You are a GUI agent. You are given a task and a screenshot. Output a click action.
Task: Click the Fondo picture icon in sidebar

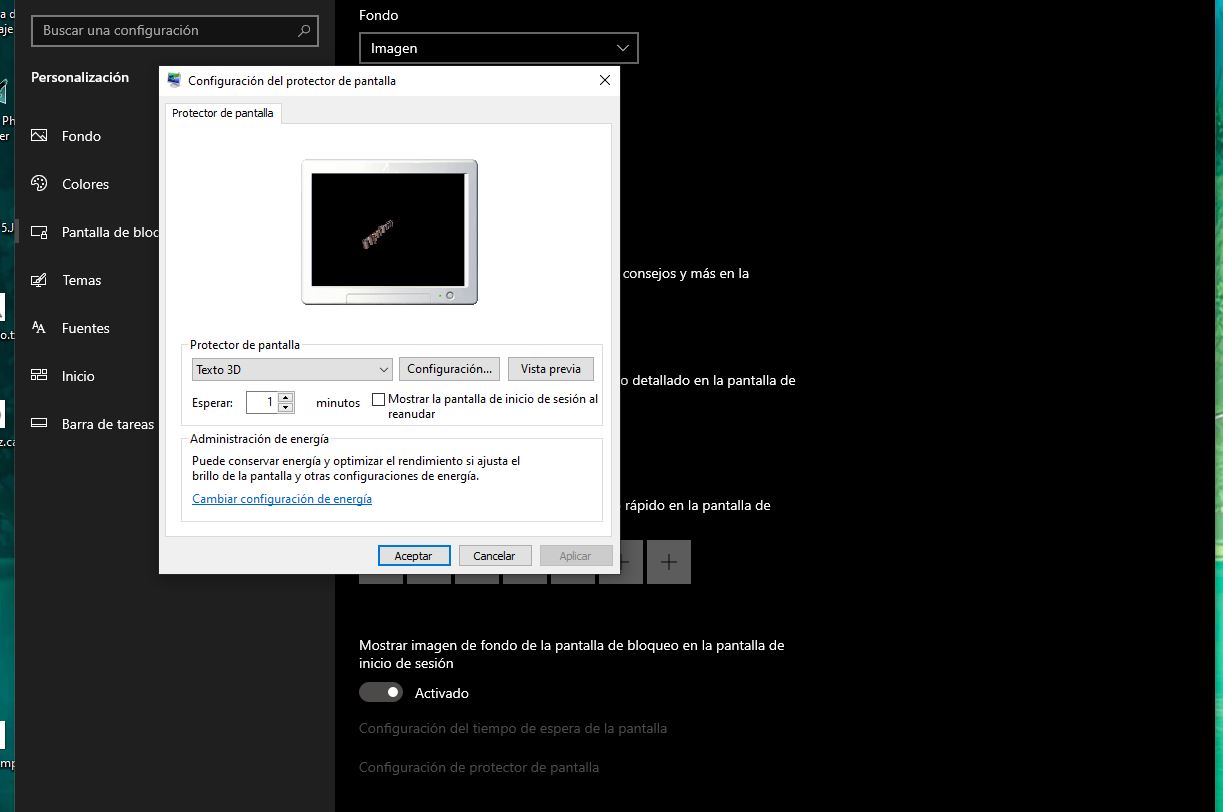pyautogui.click(x=40, y=136)
